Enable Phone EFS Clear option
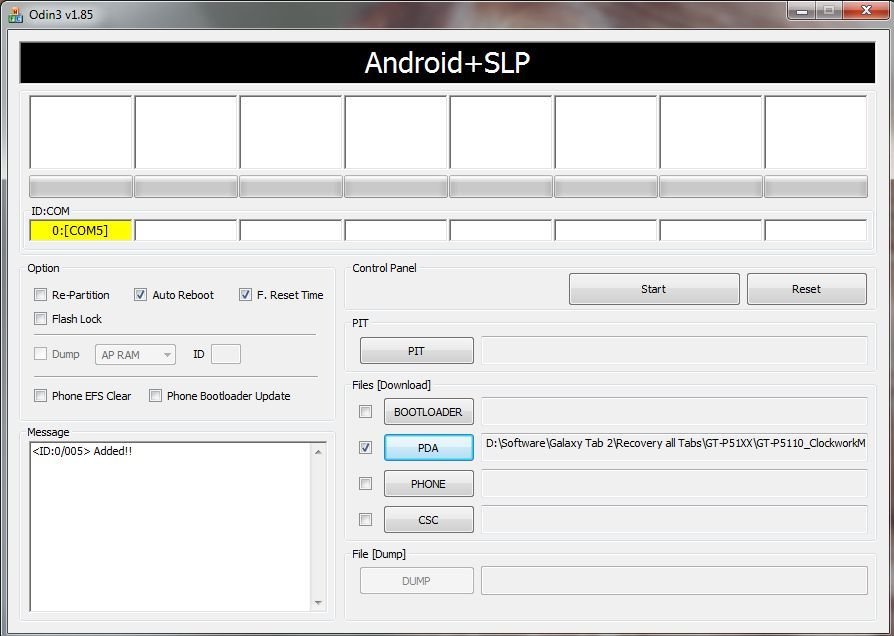 click(x=40, y=395)
